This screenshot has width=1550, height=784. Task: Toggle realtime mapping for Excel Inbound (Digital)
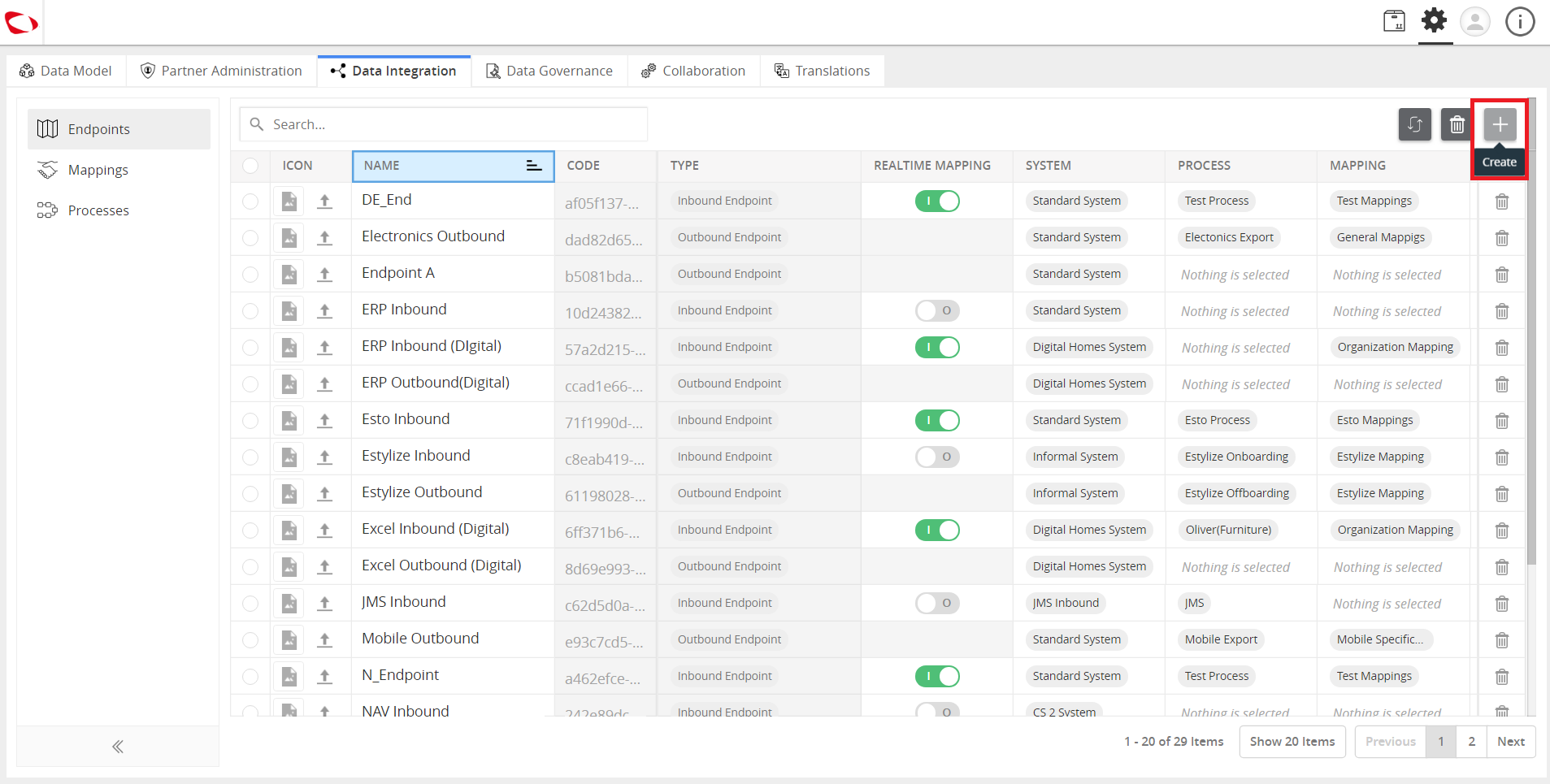[937, 530]
